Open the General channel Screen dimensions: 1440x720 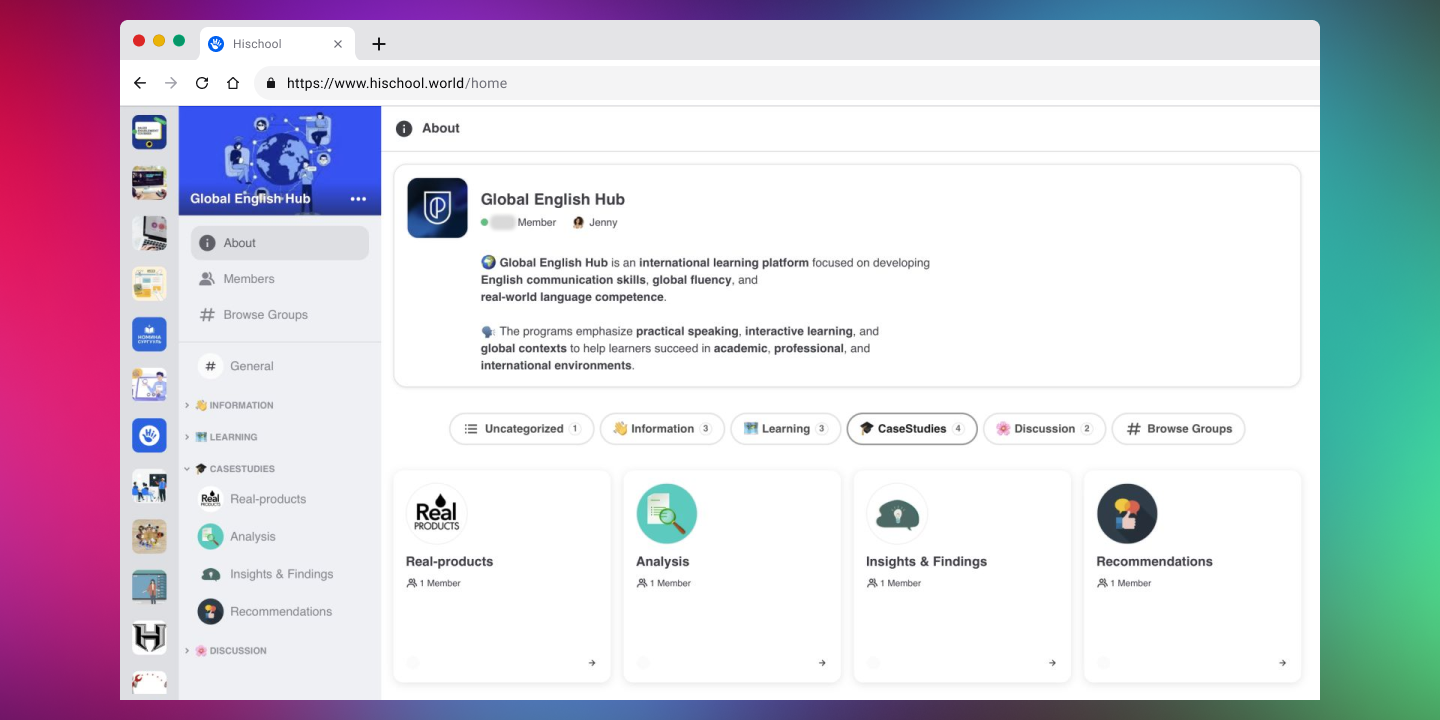pos(280,366)
